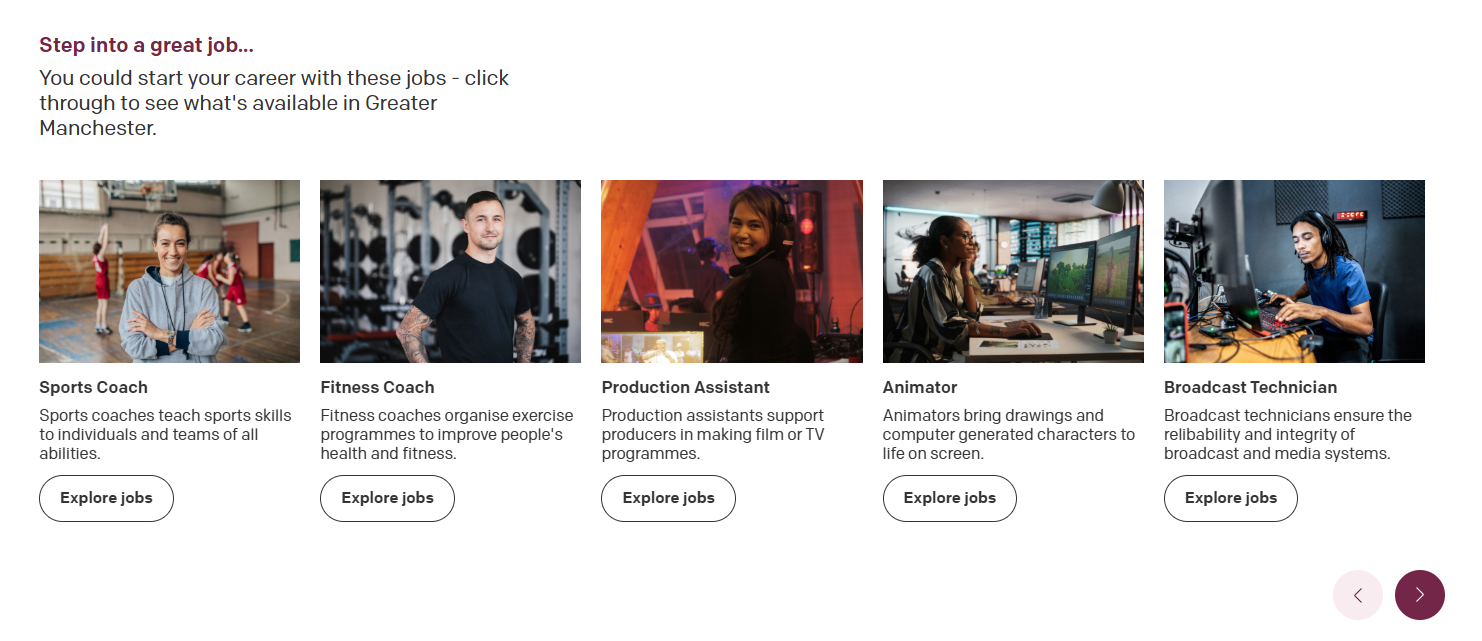This screenshot has width=1482, height=641.
Task: Click the previous carousel arrow button
Action: tap(1357, 595)
